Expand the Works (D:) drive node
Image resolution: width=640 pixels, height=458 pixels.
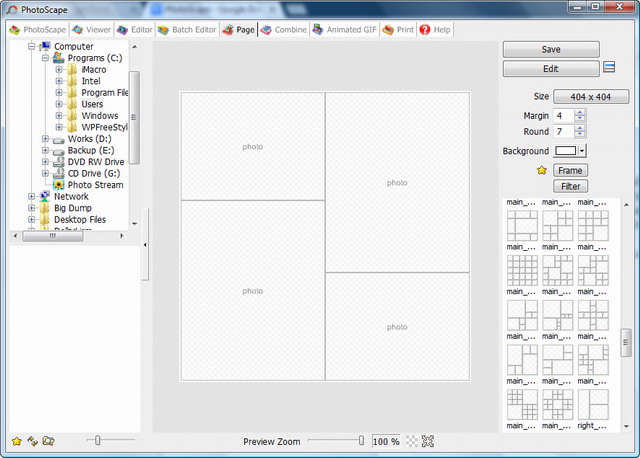45,139
